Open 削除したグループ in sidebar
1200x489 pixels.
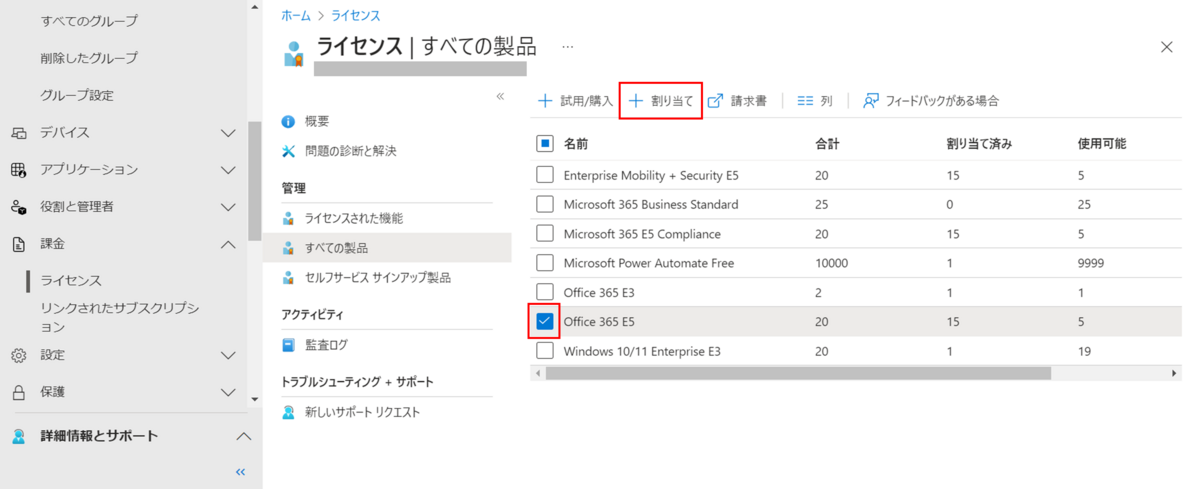(x=89, y=58)
